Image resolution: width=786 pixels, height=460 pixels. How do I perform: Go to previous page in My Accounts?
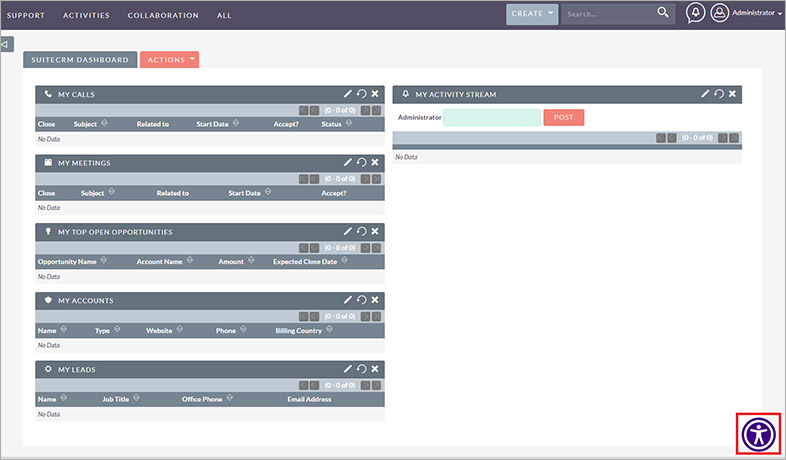click(314, 317)
